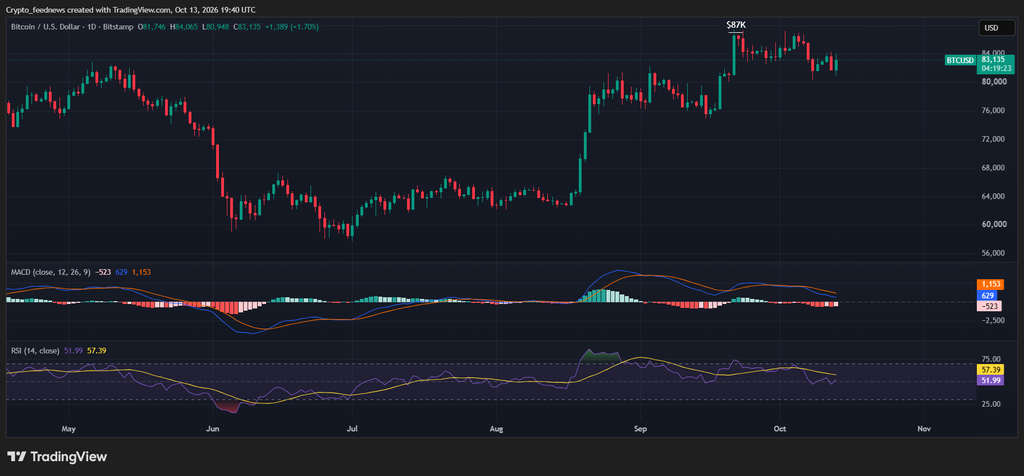
Task: Click the 76,000 price scale label
Action: 991,111
